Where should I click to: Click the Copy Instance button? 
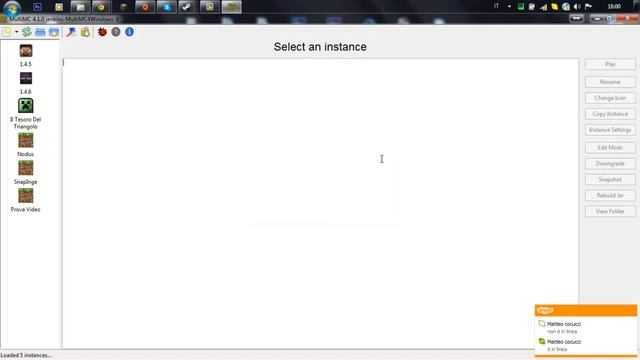click(x=610, y=114)
